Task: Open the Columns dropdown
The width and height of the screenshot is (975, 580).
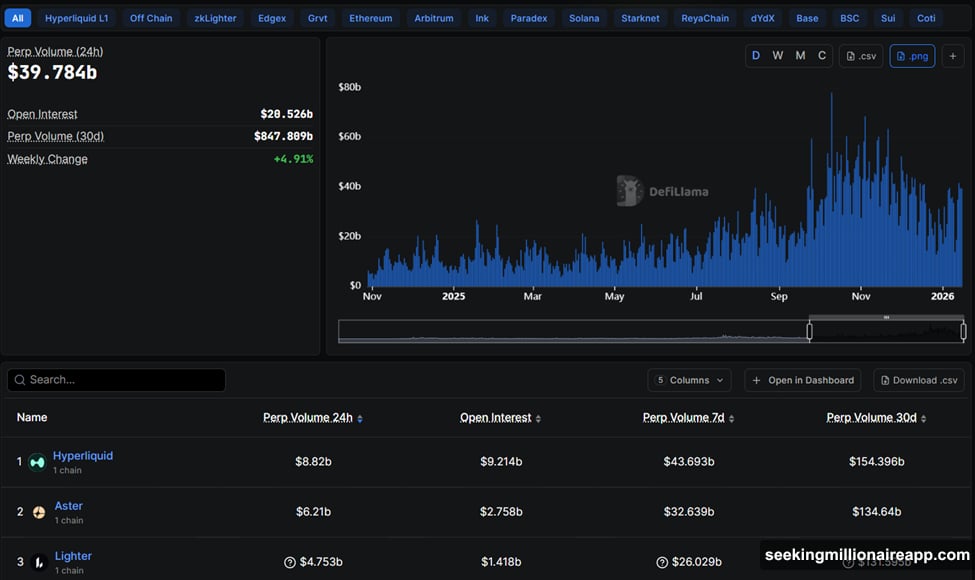Action: click(689, 380)
